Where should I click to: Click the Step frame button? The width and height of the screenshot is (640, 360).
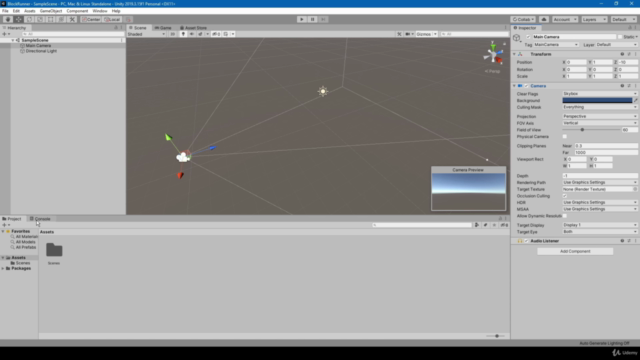click(x=323, y=19)
